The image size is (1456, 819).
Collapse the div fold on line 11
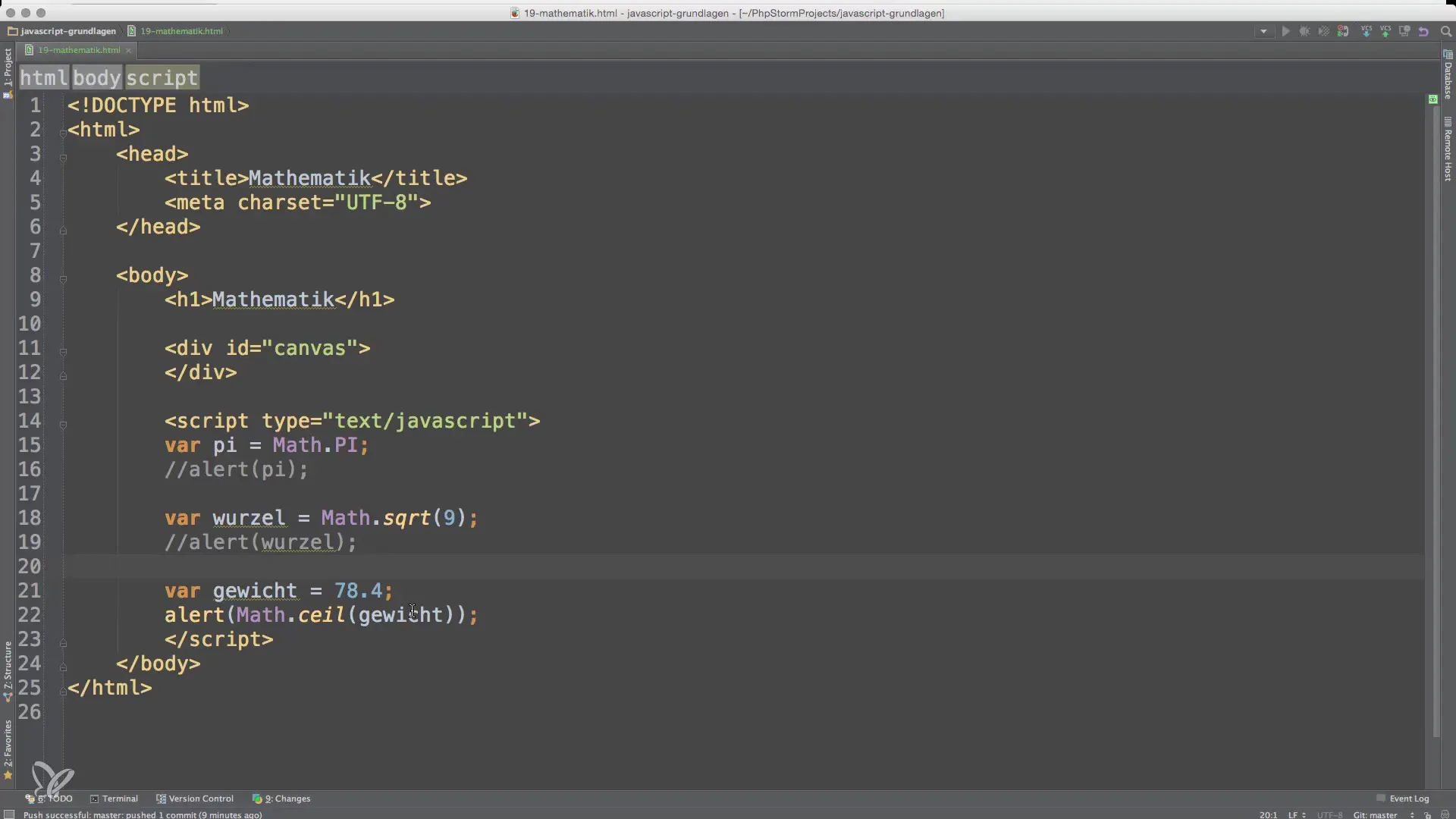tap(63, 352)
